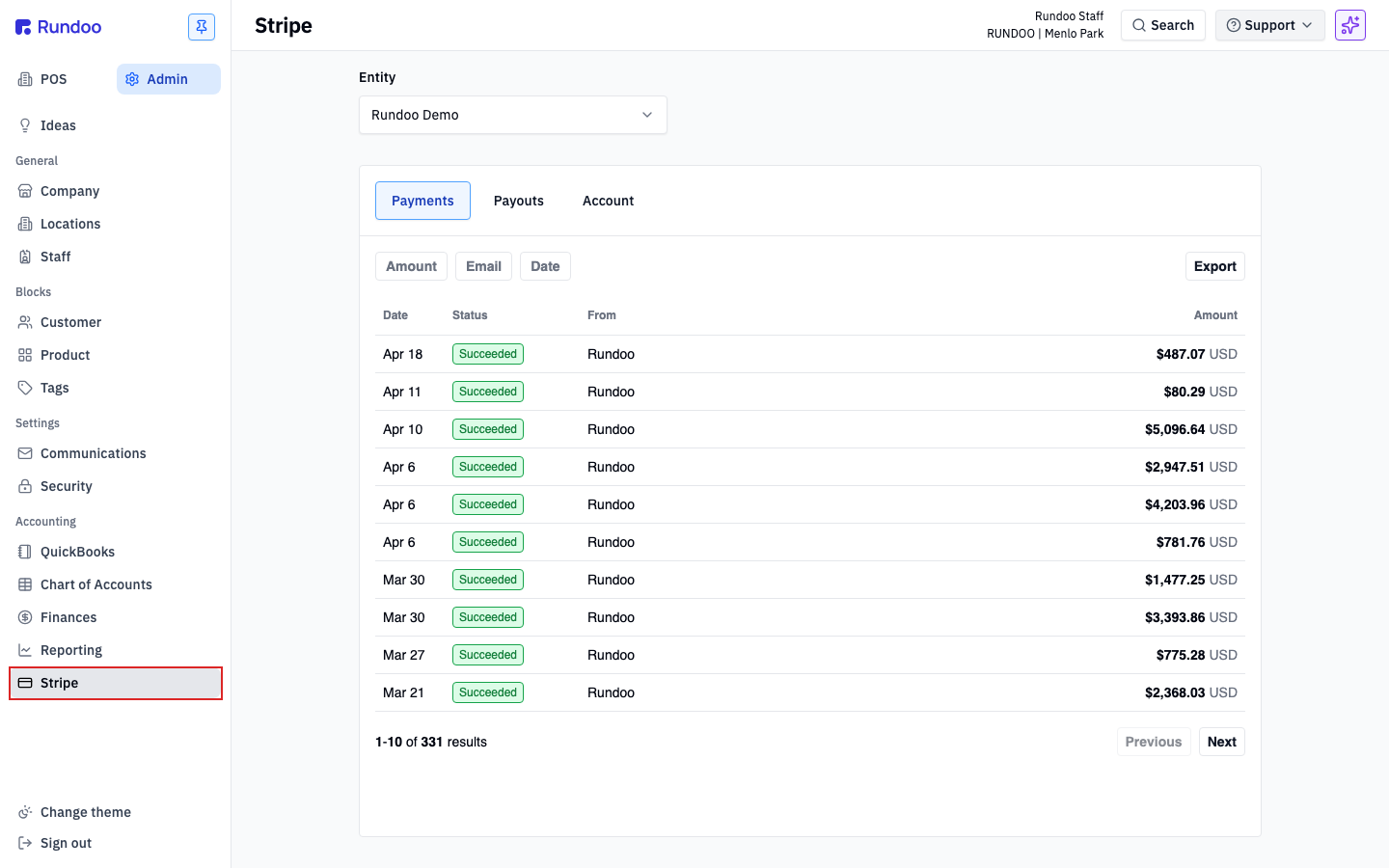Image resolution: width=1389 pixels, height=868 pixels.
Task: Click RUNDOO | Menlo Park location text
Action: point(1045,34)
